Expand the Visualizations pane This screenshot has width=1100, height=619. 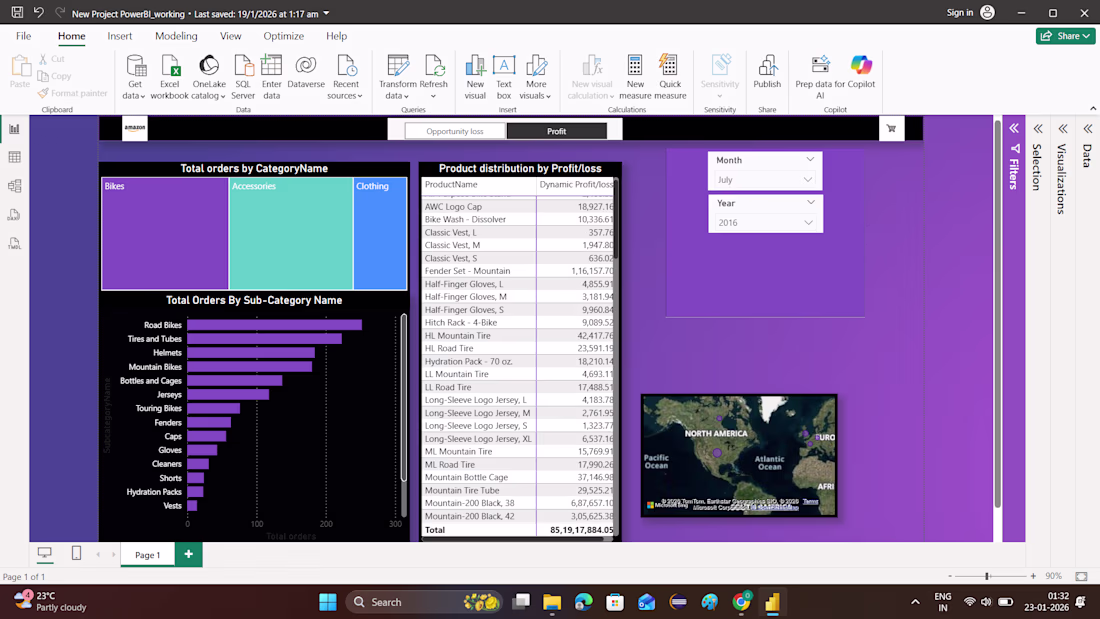click(x=1063, y=128)
